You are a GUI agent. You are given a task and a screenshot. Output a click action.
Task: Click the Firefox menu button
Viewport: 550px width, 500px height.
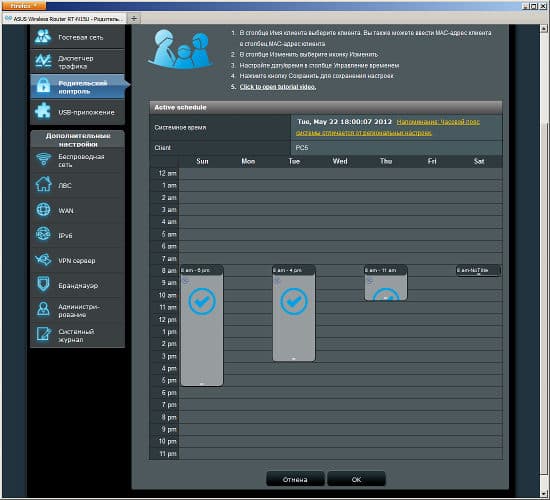[24, 6]
